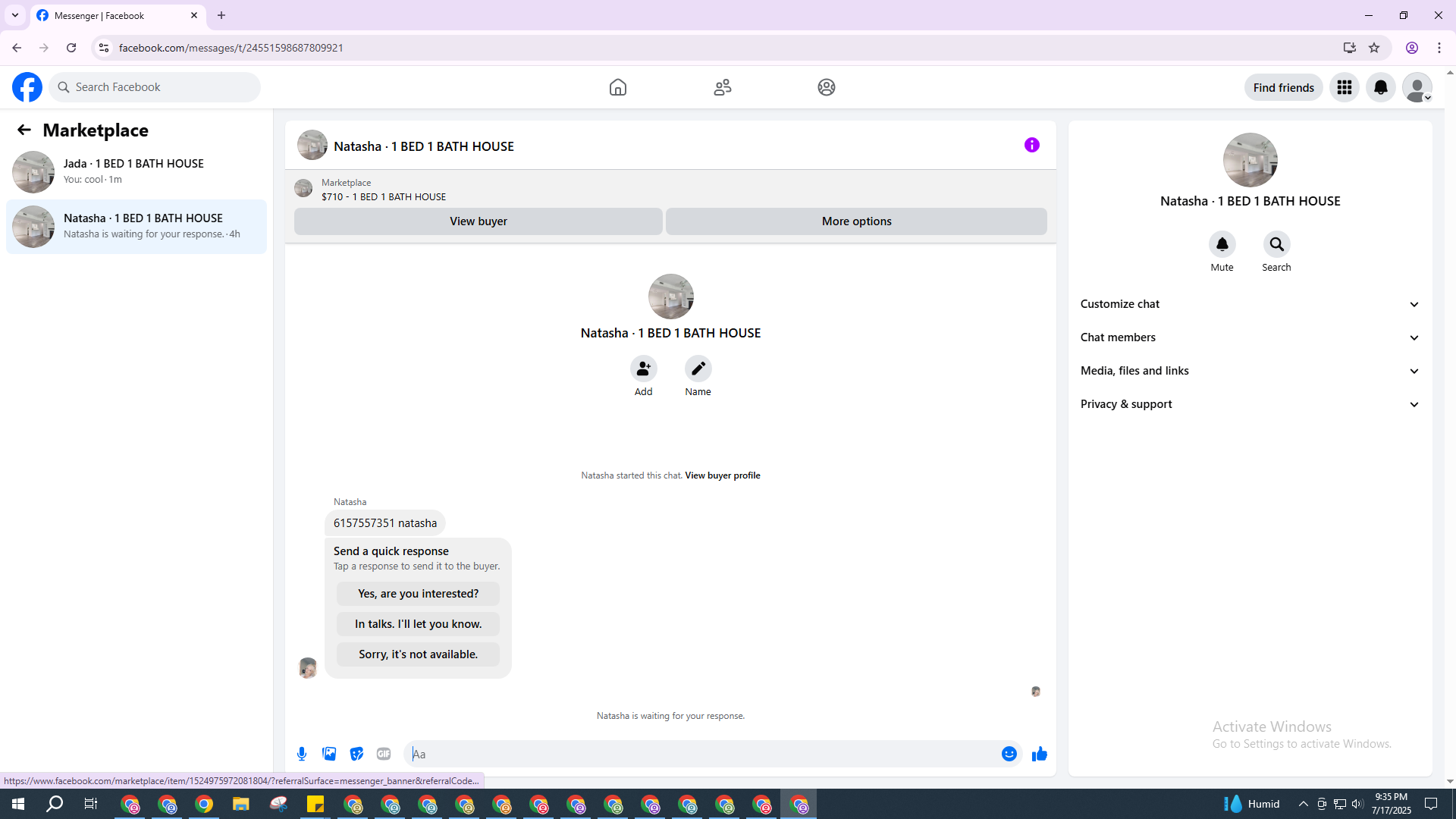Bookmark this page with the star
Image resolution: width=1456 pixels, height=819 pixels.
(x=1374, y=48)
